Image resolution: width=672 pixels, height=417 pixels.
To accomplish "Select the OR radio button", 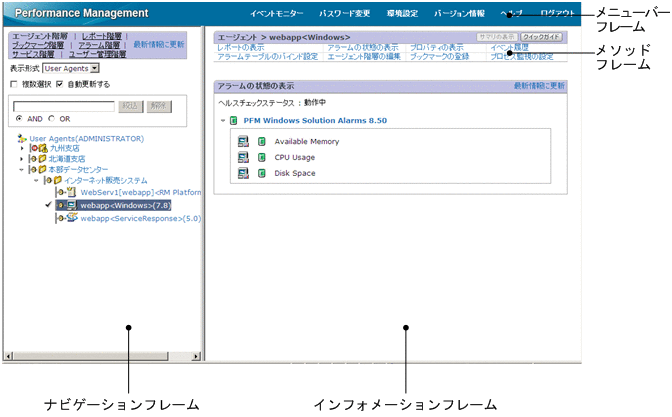I will tap(52, 118).
